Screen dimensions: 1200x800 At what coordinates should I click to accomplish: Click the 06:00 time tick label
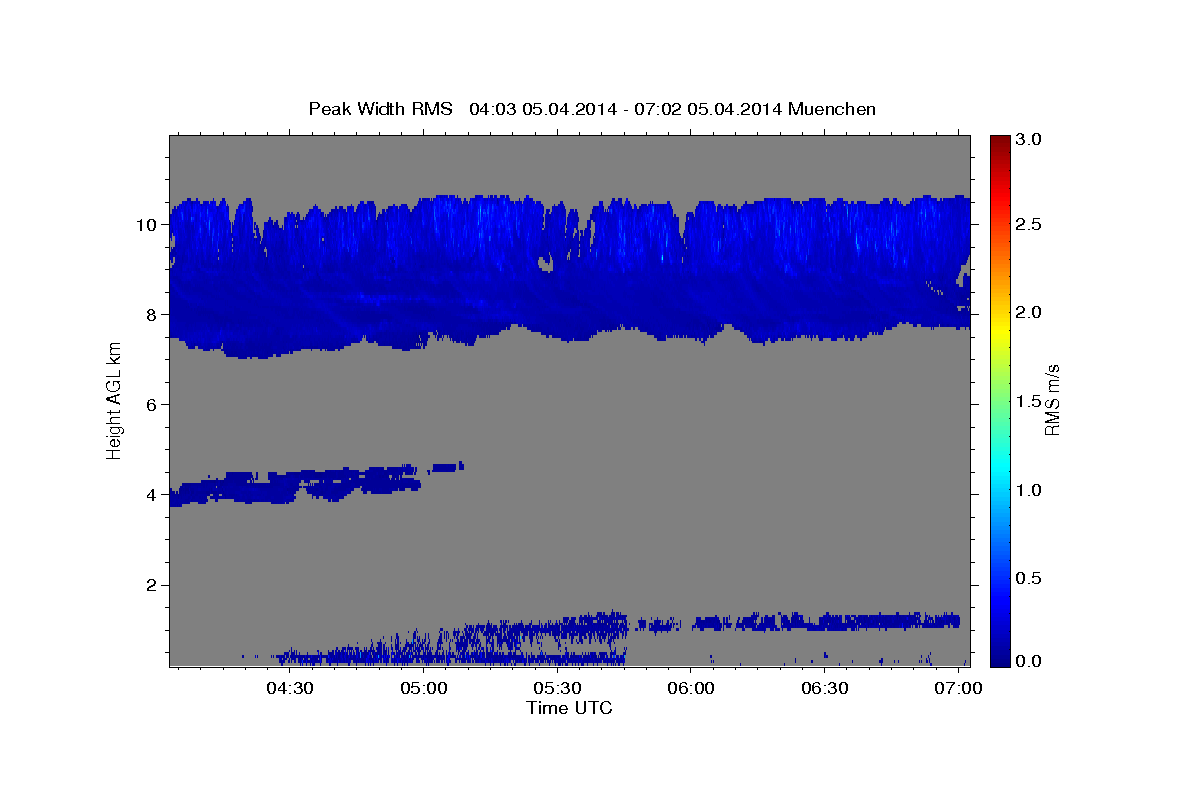point(691,689)
